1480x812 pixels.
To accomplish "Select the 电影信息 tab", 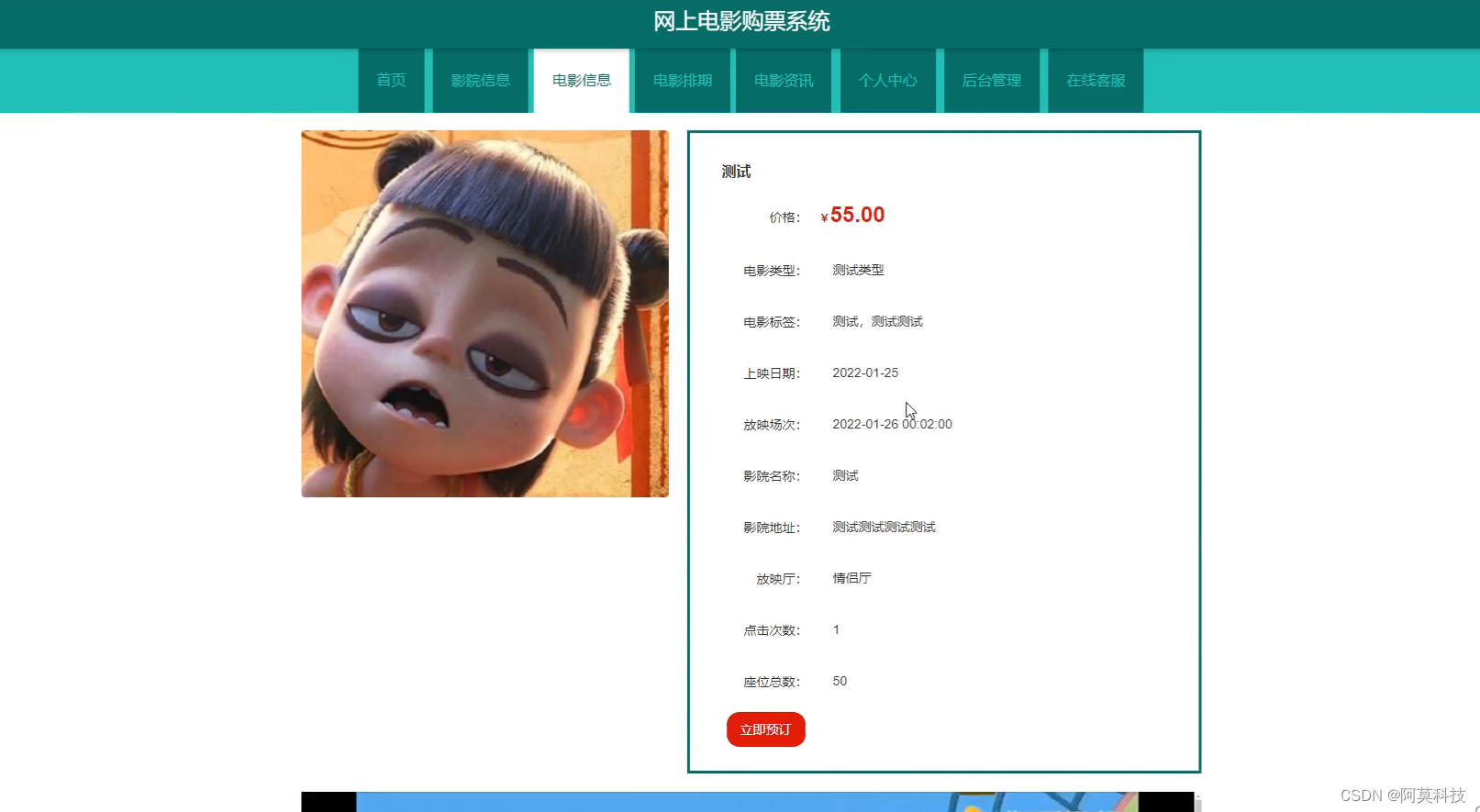I will [x=582, y=81].
